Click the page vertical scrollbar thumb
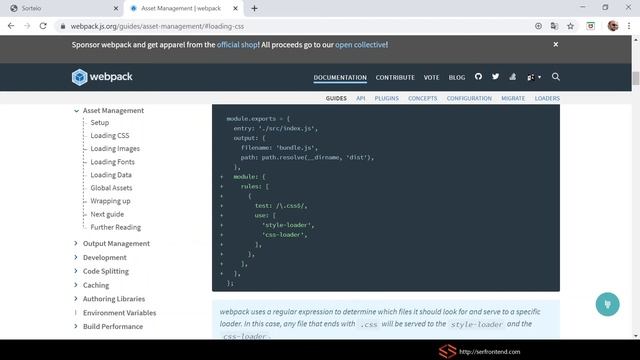The image size is (640, 360). pyautogui.click(x=636, y=78)
